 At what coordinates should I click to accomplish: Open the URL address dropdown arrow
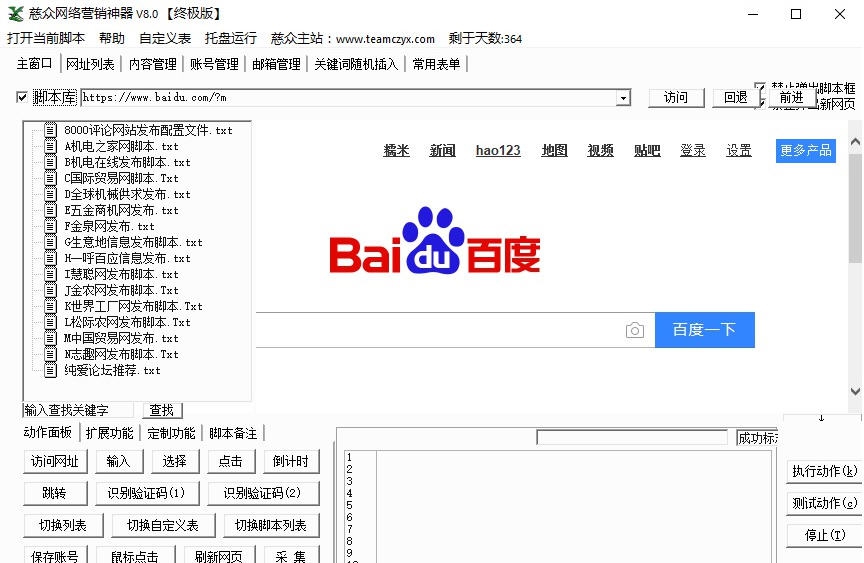623,98
